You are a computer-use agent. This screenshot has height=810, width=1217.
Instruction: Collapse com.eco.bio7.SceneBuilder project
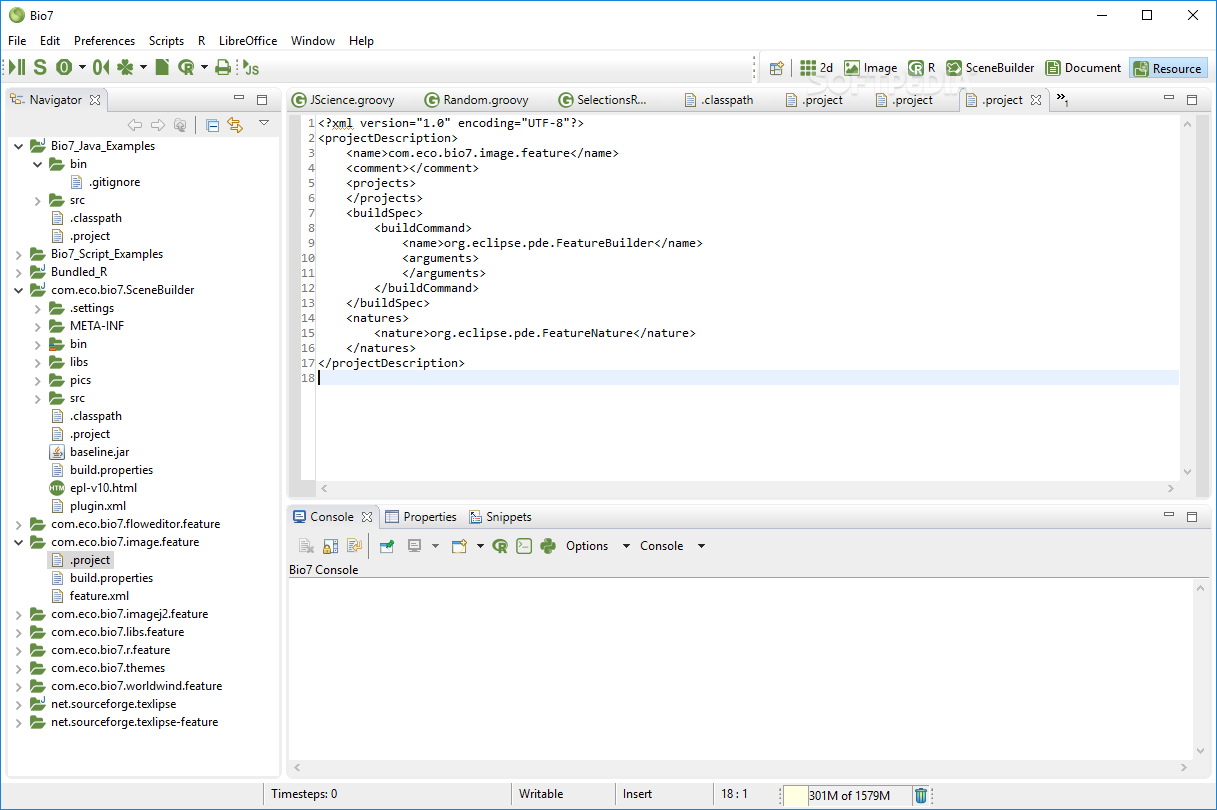pos(19,290)
